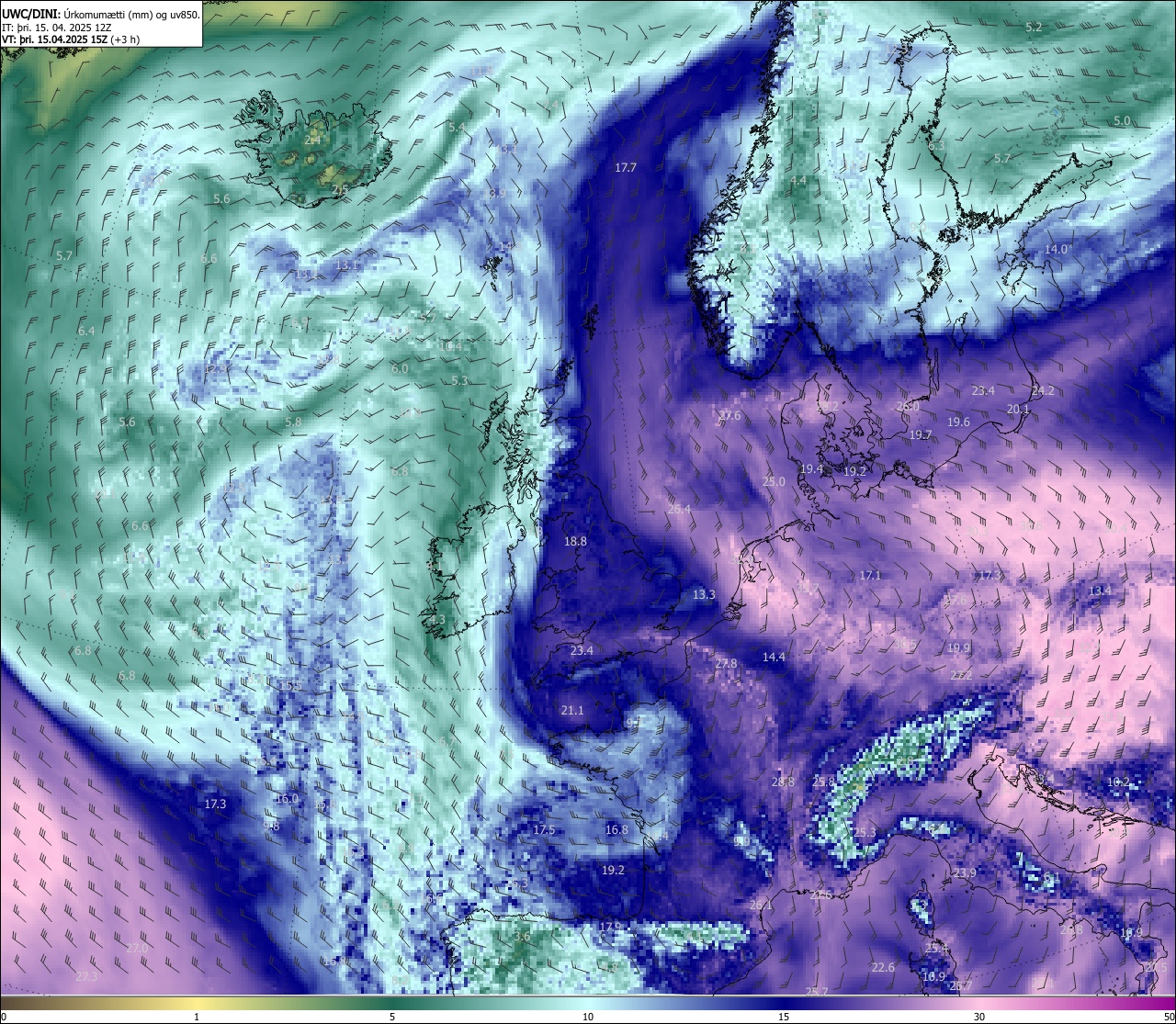The image size is (1176, 1024).
Task: Click the 26.4 value in the North Sea
Action: pos(679,509)
